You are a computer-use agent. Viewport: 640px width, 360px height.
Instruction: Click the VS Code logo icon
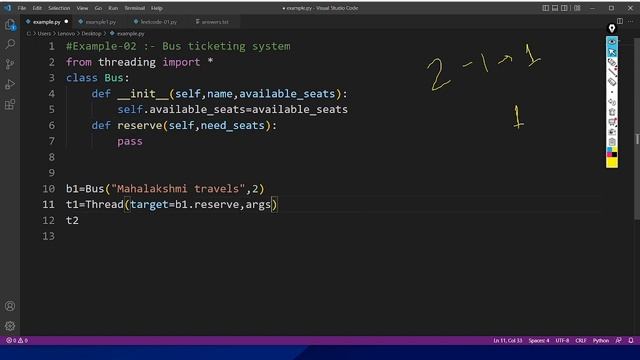7,8
